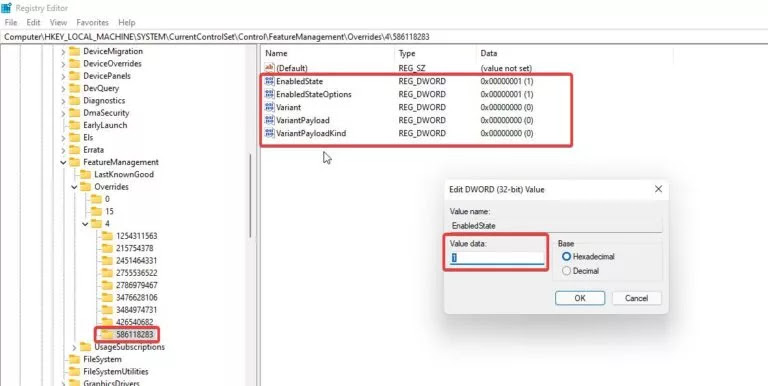Screen dimensions: 768x386
Task: Select the 215754378 folder icon
Action: coord(107,248)
